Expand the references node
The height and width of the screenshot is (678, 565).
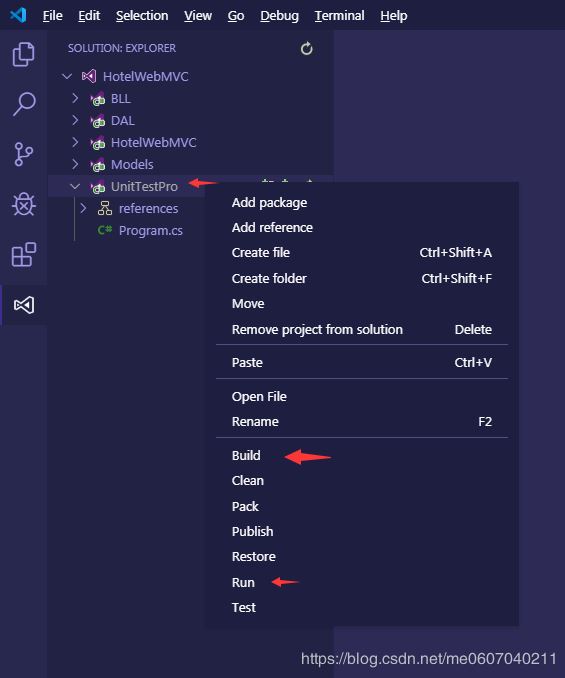83,208
